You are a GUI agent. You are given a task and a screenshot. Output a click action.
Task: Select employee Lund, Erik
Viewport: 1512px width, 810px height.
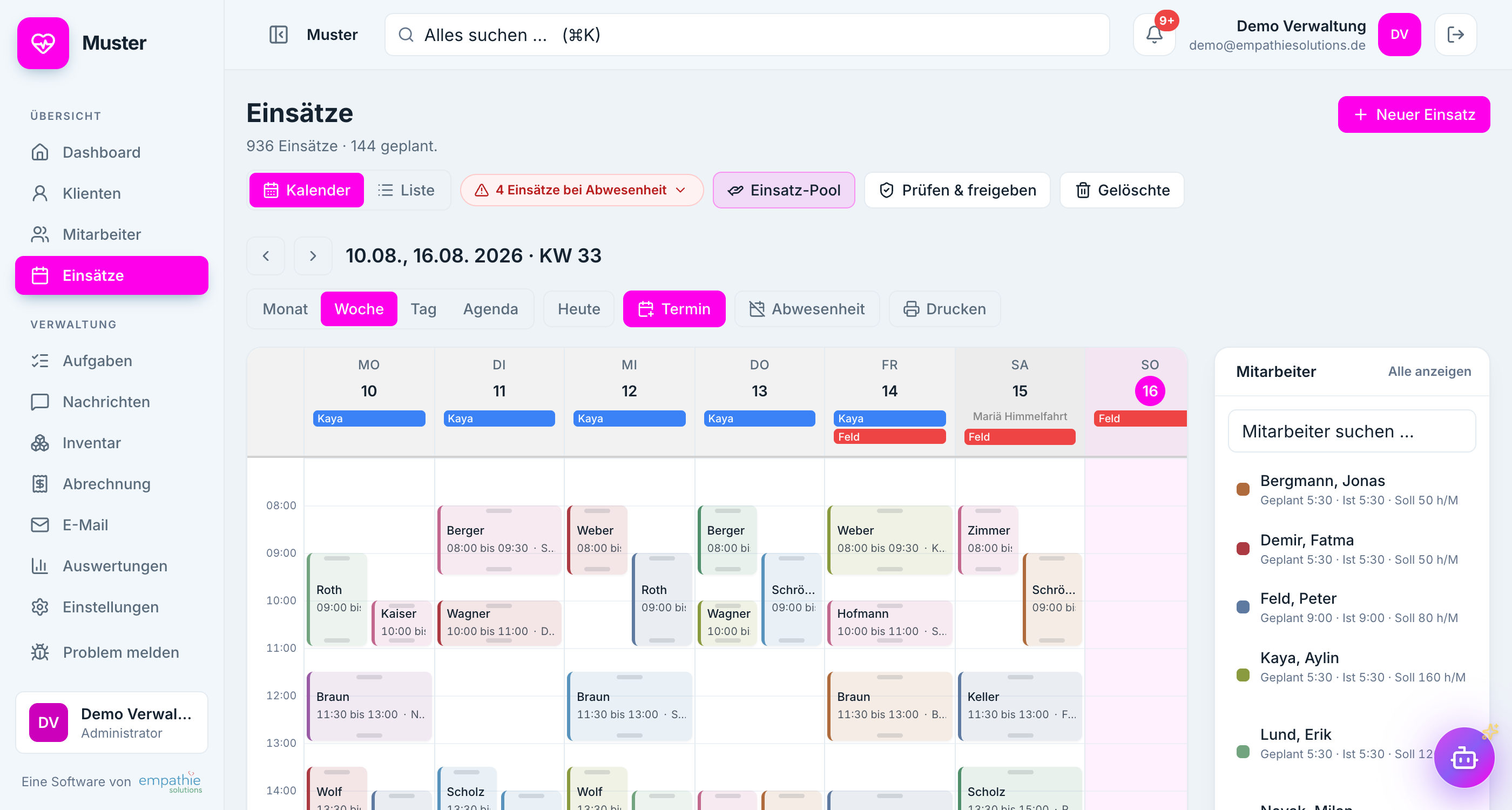point(1351,743)
